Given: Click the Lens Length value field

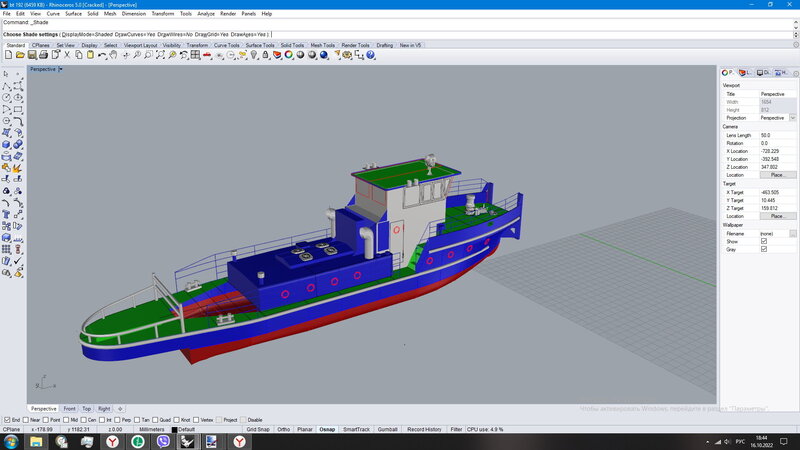Looking at the screenshot, I should pos(778,135).
